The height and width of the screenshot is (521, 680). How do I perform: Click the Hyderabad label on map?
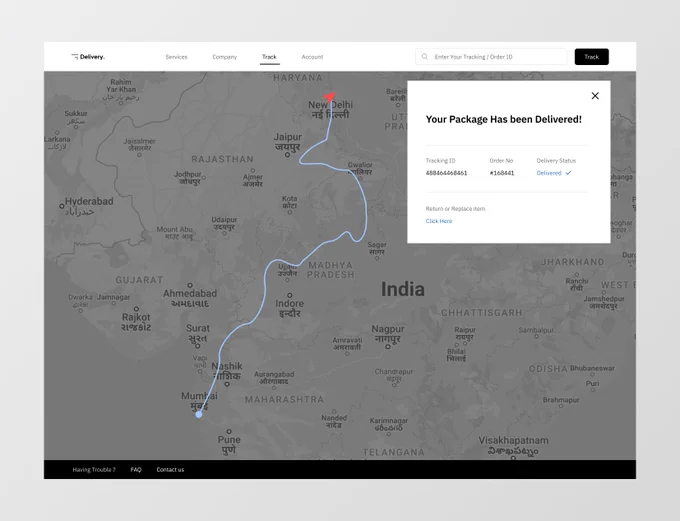click(89, 206)
